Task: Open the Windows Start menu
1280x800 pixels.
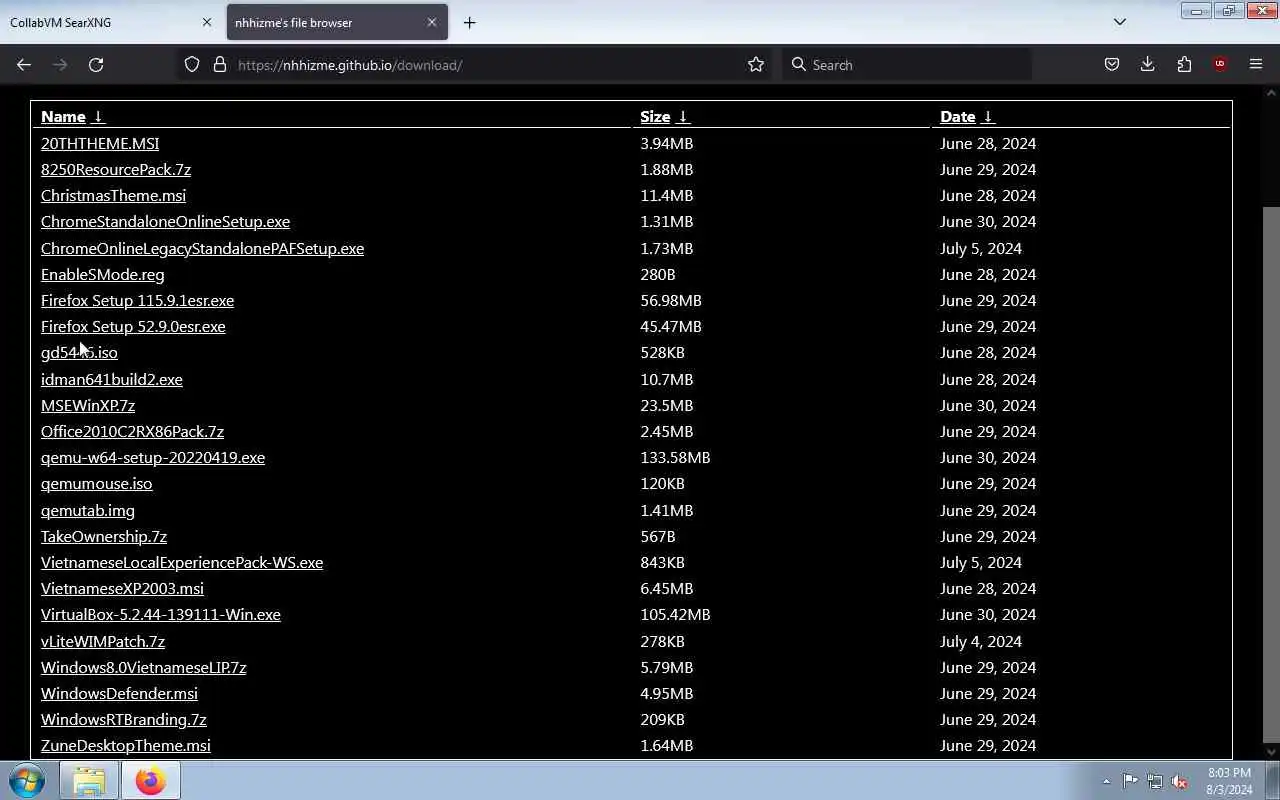Action: coord(27,781)
